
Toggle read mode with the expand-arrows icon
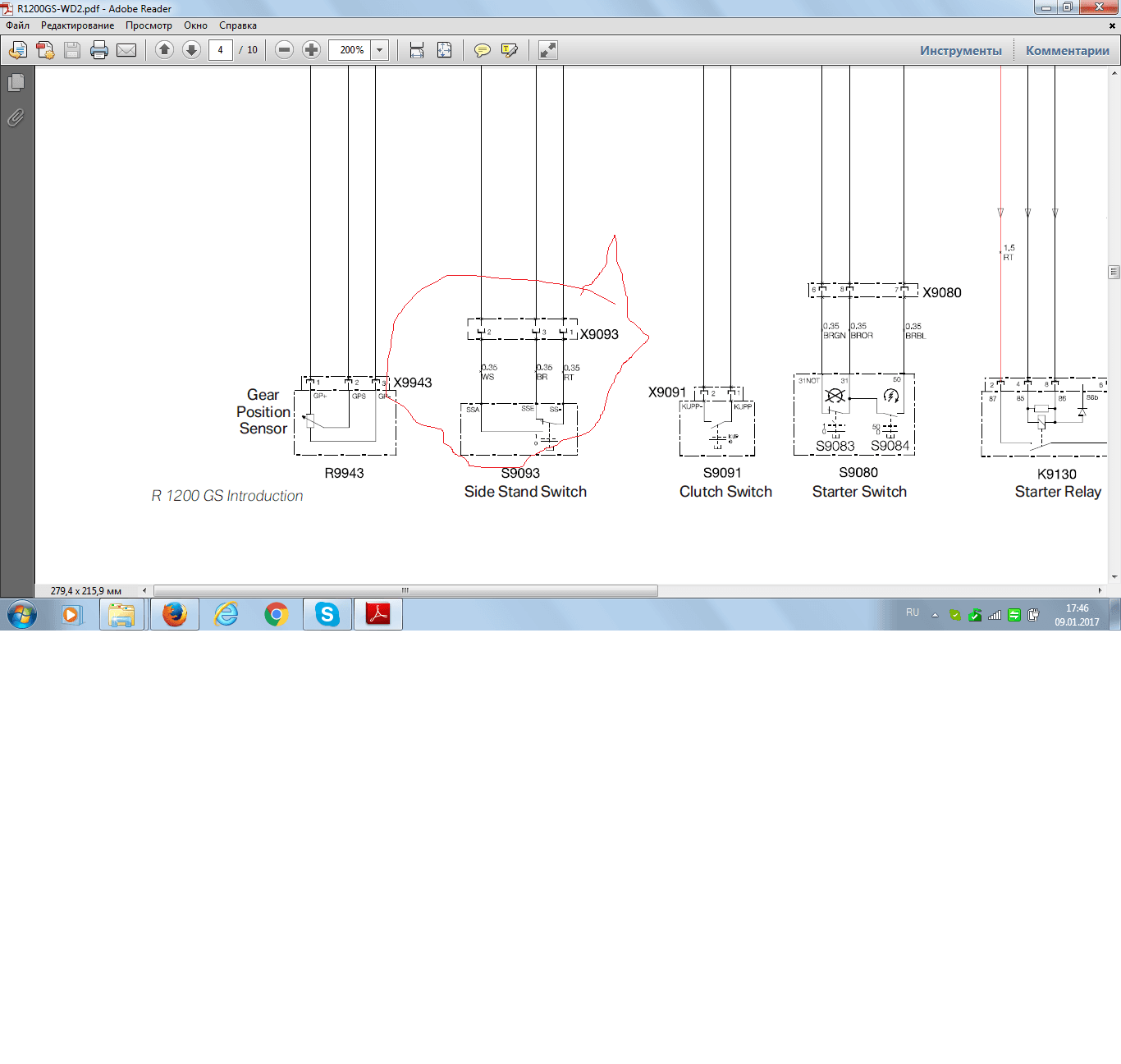tap(547, 50)
